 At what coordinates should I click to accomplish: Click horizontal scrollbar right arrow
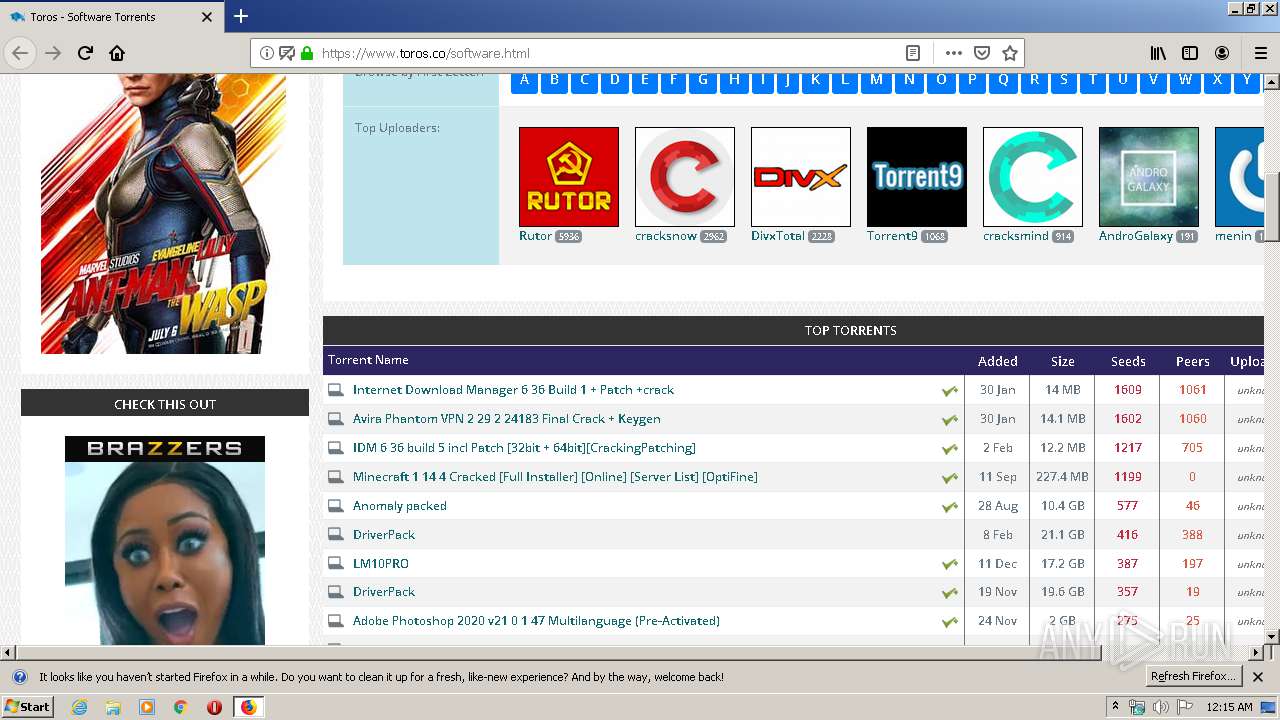1256,653
